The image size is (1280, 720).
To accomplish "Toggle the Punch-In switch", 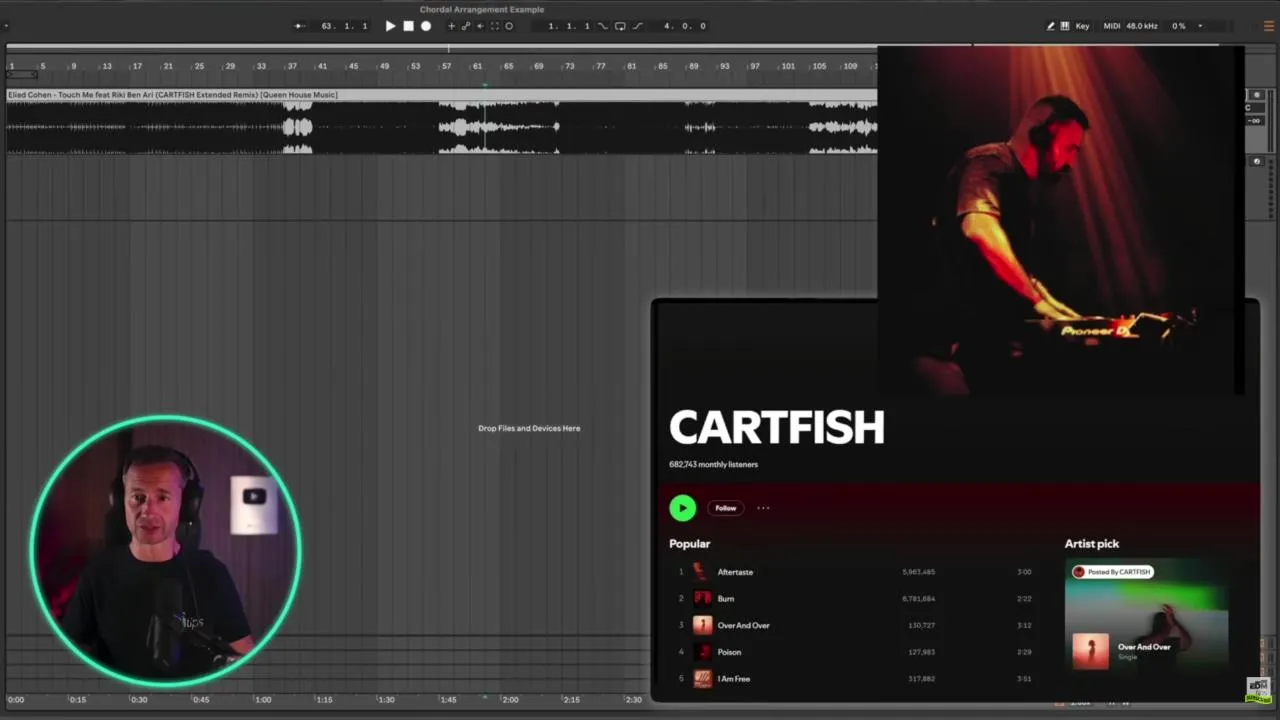I will pos(603,26).
